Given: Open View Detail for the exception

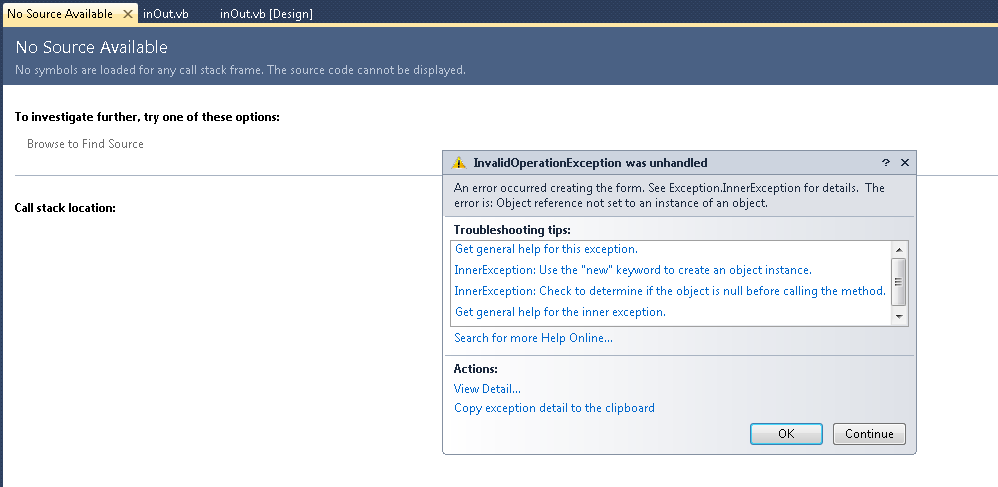Looking at the screenshot, I should tap(487, 389).
